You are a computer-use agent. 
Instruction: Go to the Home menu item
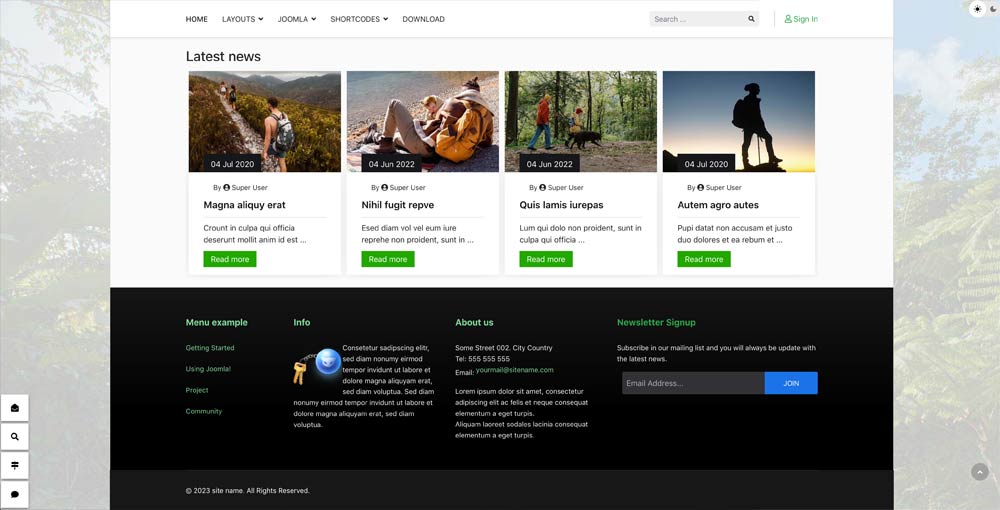197,19
